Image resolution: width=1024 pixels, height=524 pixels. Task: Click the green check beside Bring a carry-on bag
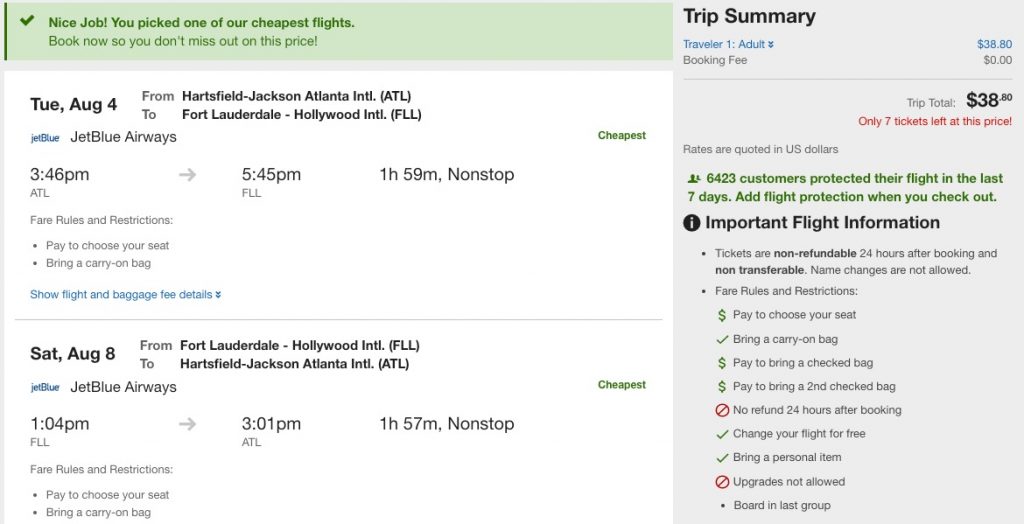[722, 339]
